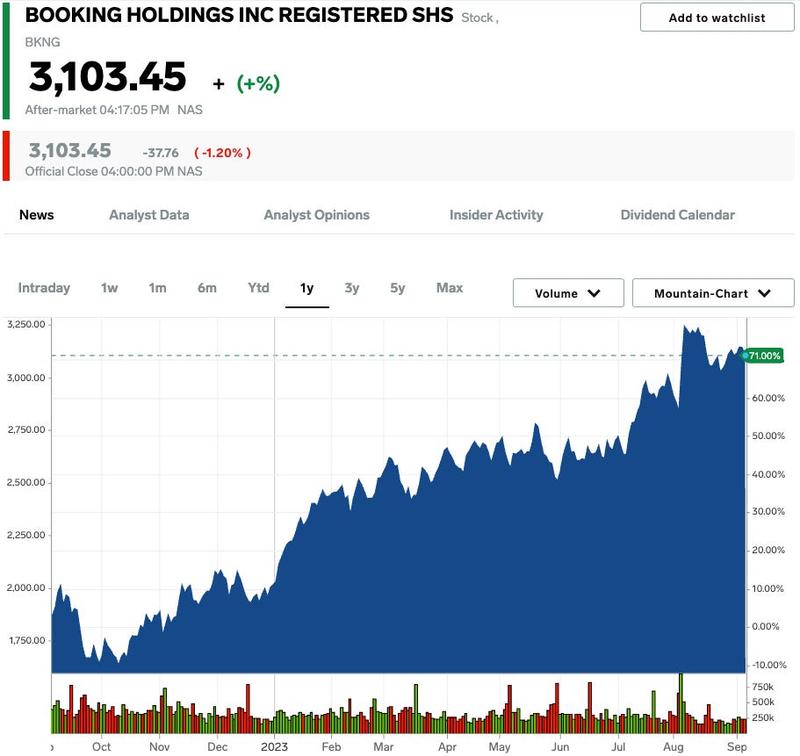Click the 3,103.45 after-market price
Image resolution: width=800 pixels, height=756 pixels.
[x=108, y=77]
